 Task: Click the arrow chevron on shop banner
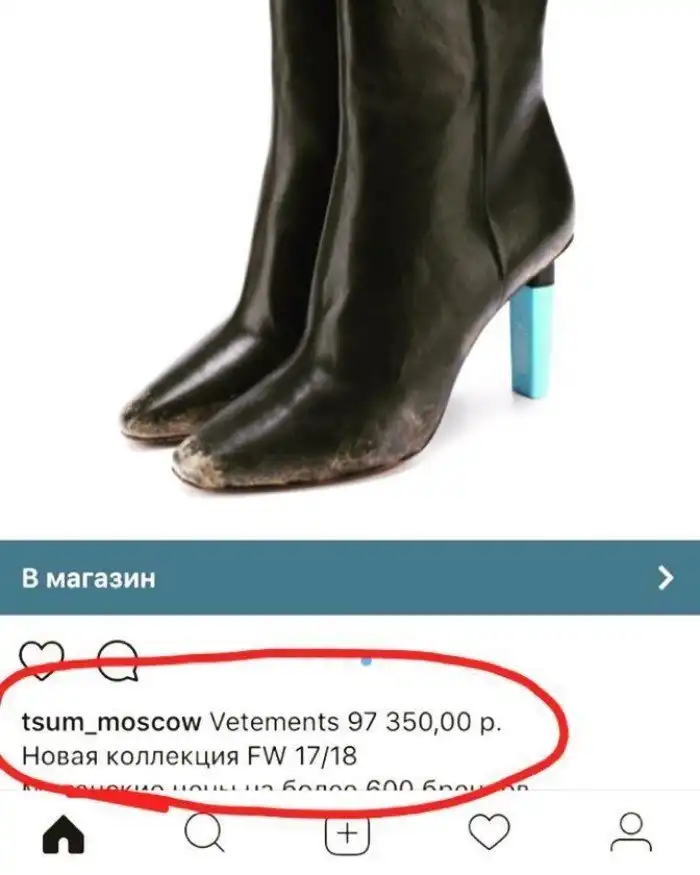click(665, 578)
